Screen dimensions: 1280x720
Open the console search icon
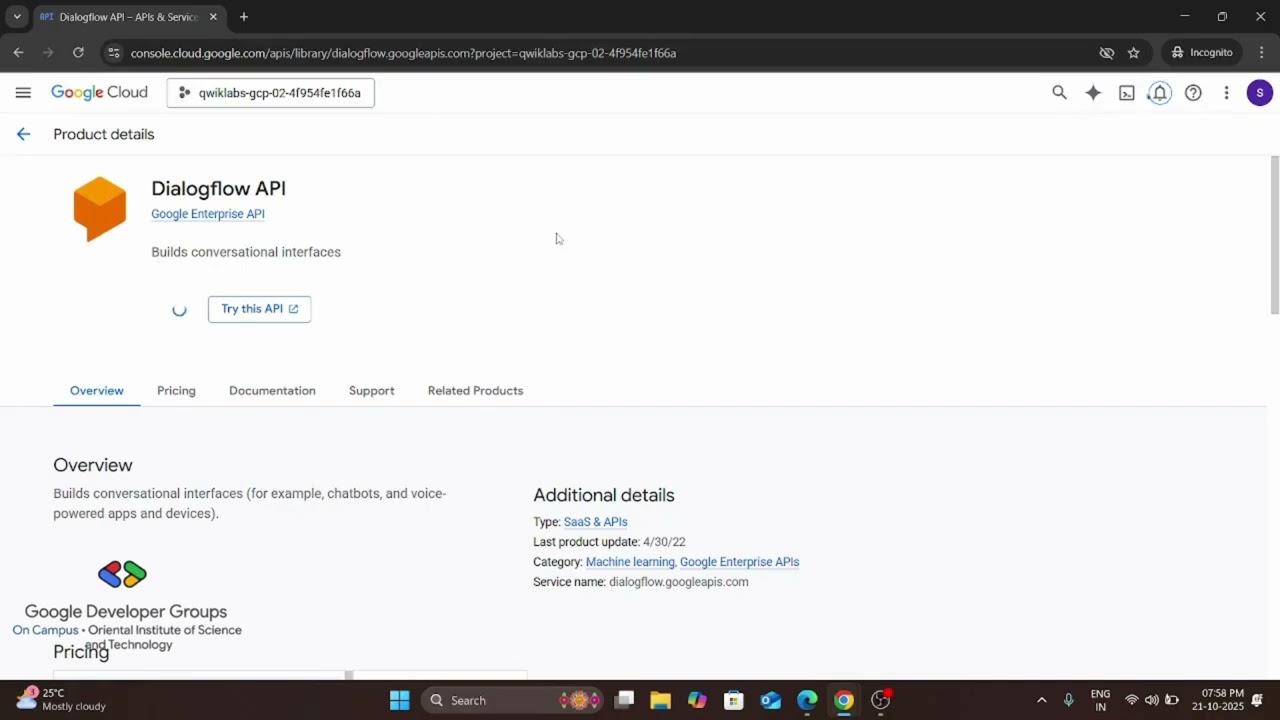coord(1059,93)
